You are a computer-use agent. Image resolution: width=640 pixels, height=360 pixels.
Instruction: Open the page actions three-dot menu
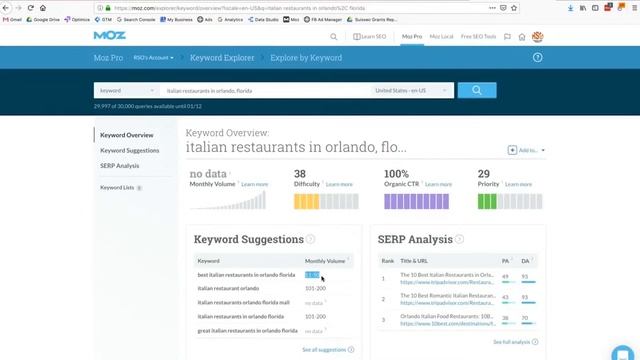point(492,8)
